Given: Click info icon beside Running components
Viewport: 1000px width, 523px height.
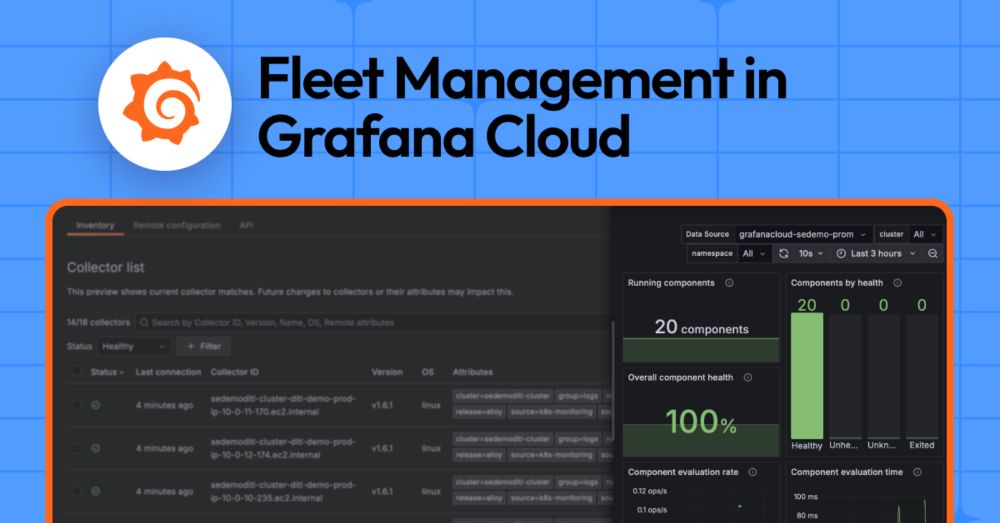Looking at the screenshot, I should click(729, 283).
